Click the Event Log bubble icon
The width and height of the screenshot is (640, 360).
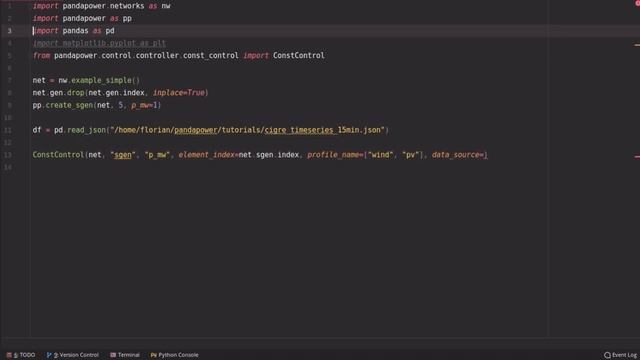607,355
